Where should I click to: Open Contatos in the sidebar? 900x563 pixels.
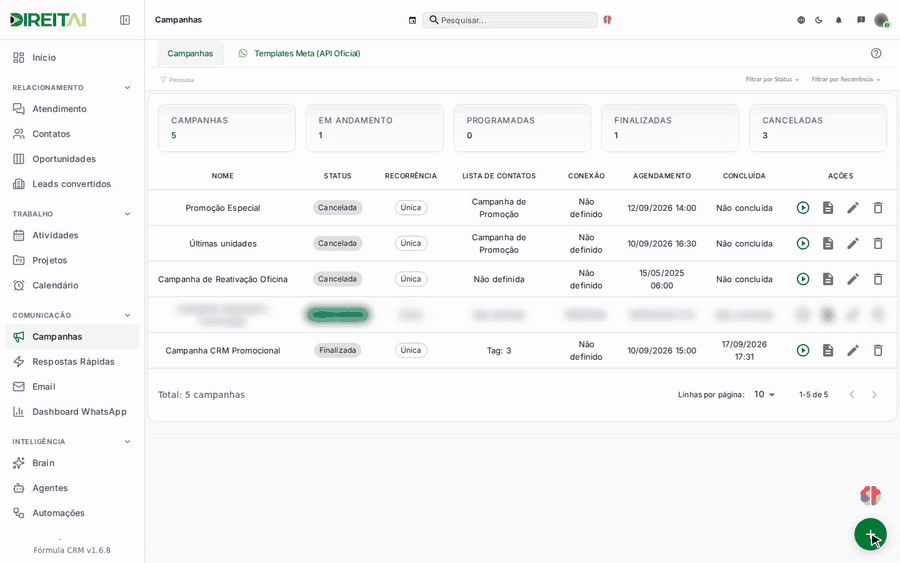[x=72, y=134]
